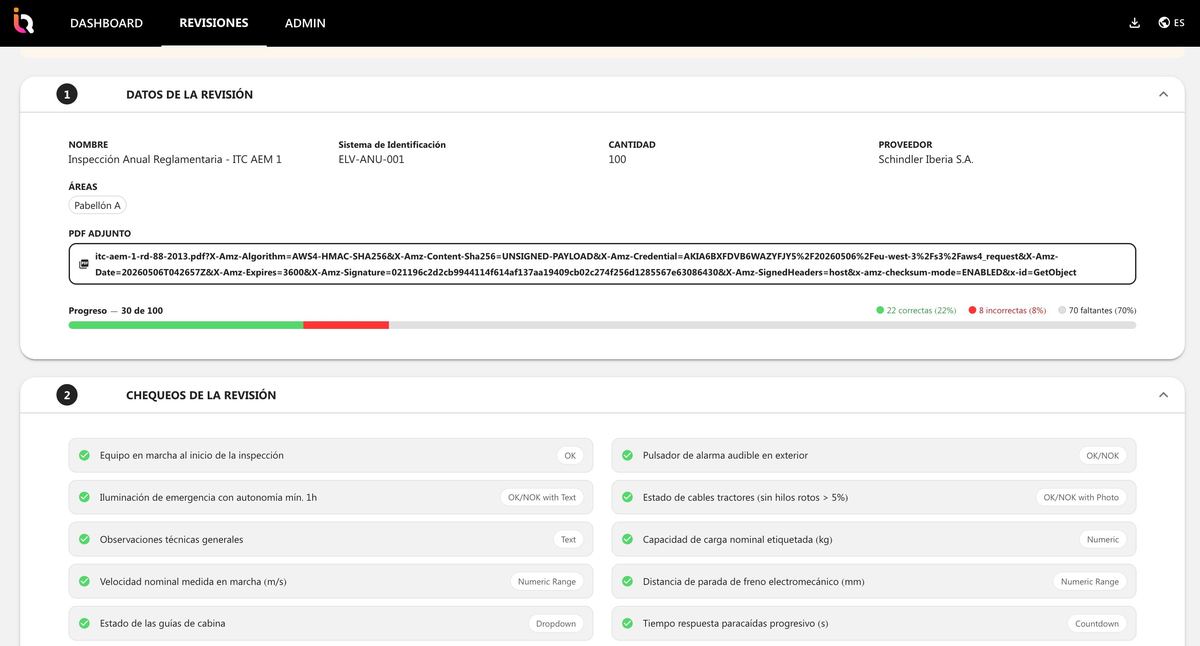Click the 22 correctas legend
The height and width of the screenshot is (646, 1200).
point(916,311)
